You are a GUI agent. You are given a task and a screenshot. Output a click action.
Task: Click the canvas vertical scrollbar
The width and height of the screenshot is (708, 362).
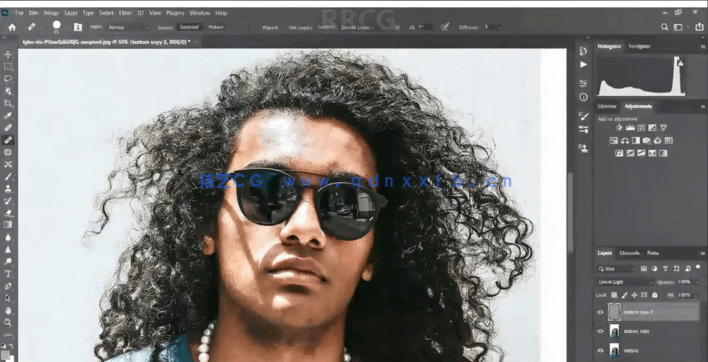tap(571, 212)
